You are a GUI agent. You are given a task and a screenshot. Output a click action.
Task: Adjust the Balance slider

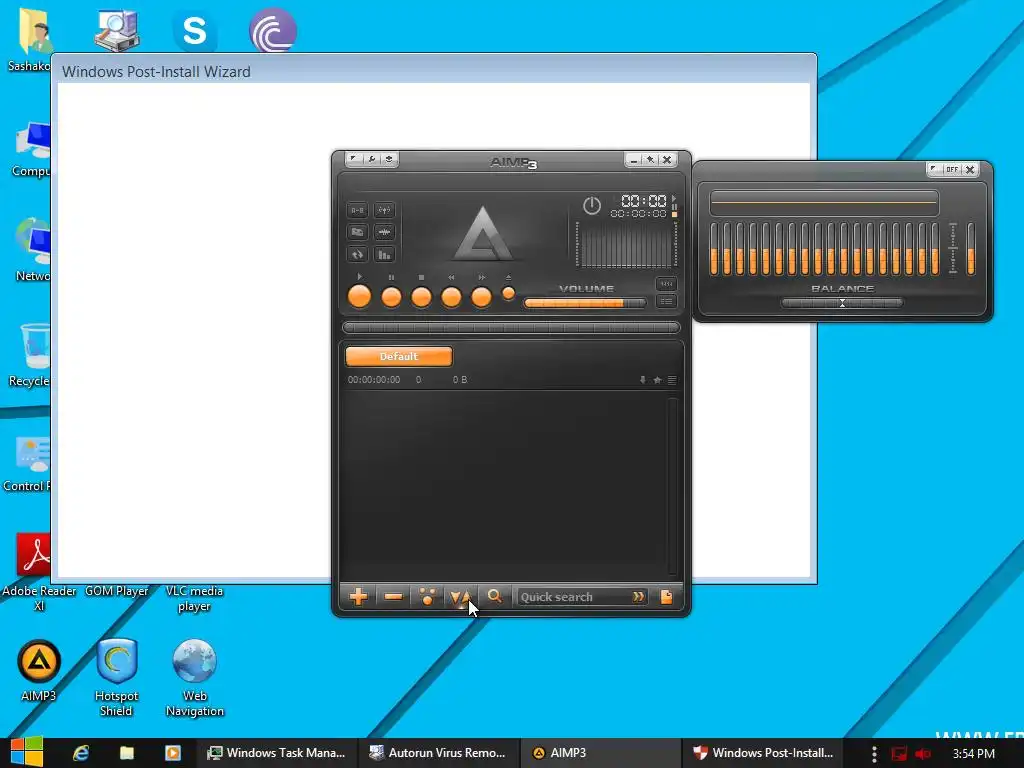[x=842, y=303]
